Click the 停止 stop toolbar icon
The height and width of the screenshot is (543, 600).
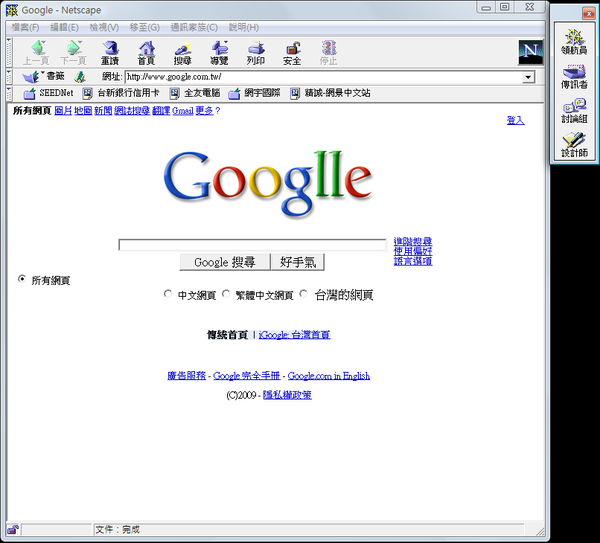tap(329, 52)
